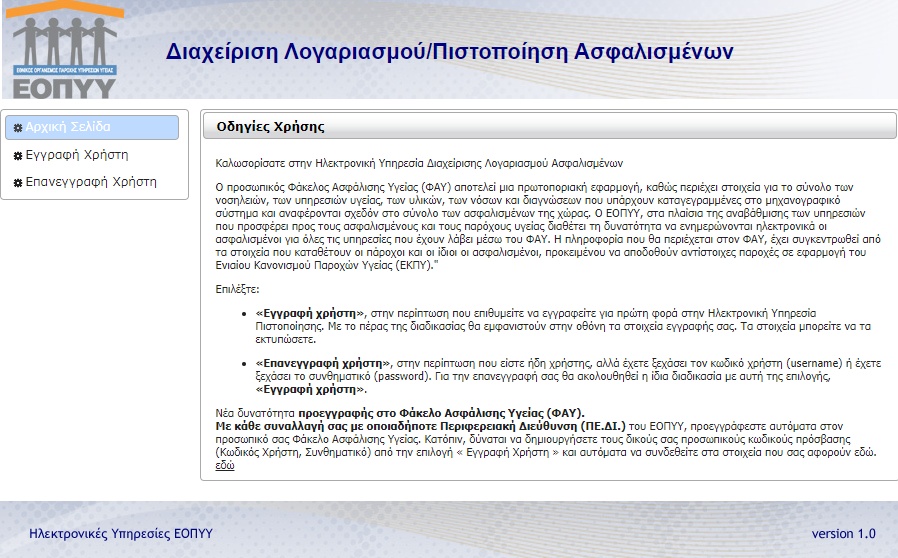Screen dimensions: 898x558
Task: Click the Οδηγίες Χρήσης panel header
Action: (x=549, y=126)
